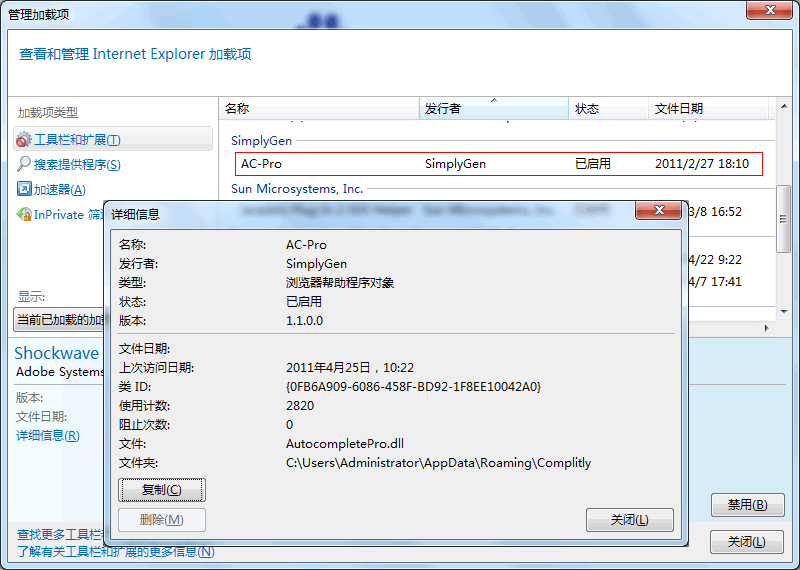Open 搜索提供程序(S) add-on type
The image size is (800, 570).
tap(77, 164)
